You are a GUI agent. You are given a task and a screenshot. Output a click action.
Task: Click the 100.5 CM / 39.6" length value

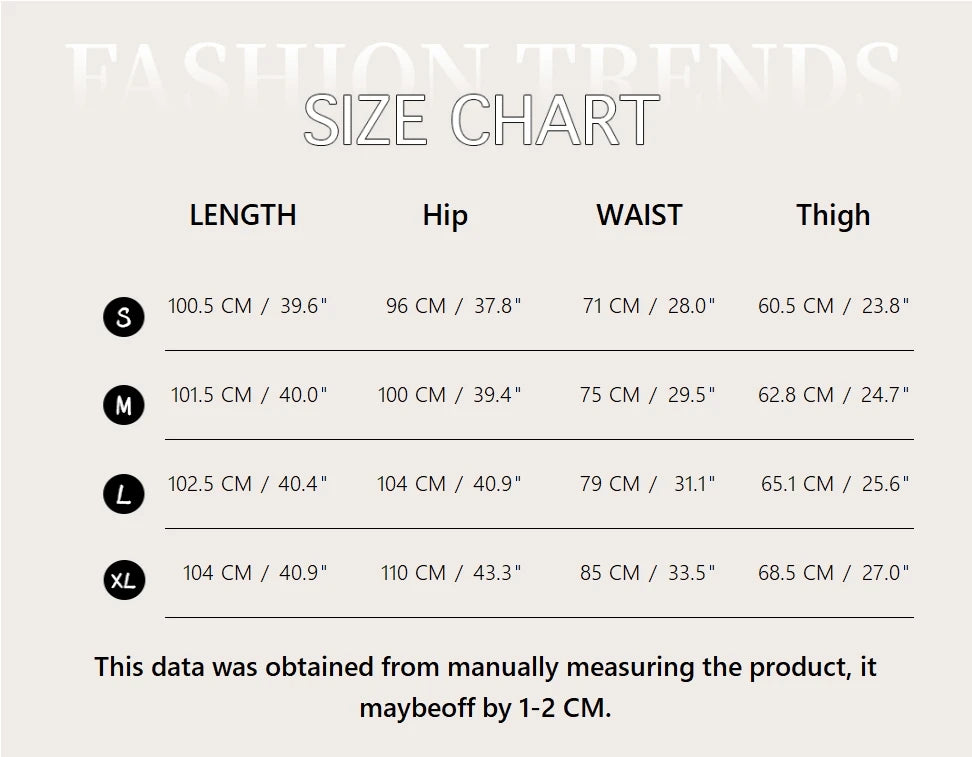248,306
